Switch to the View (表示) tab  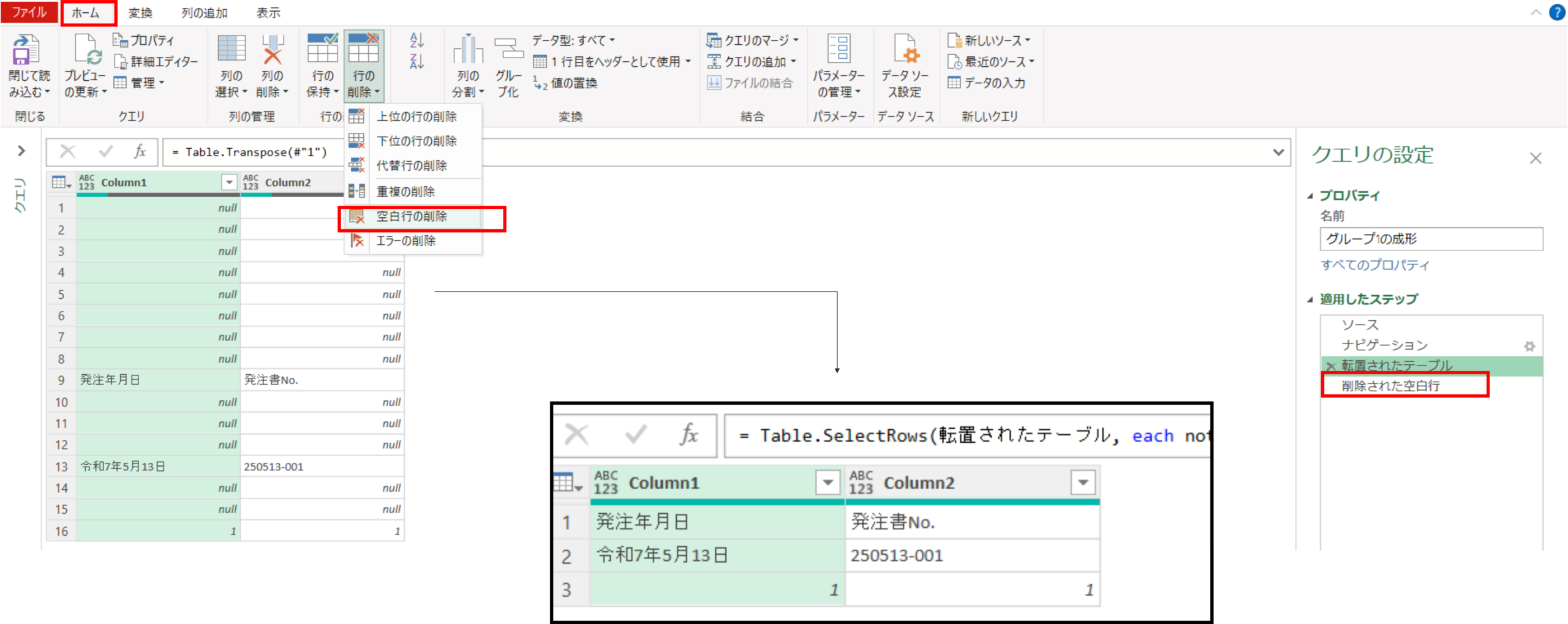point(268,13)
